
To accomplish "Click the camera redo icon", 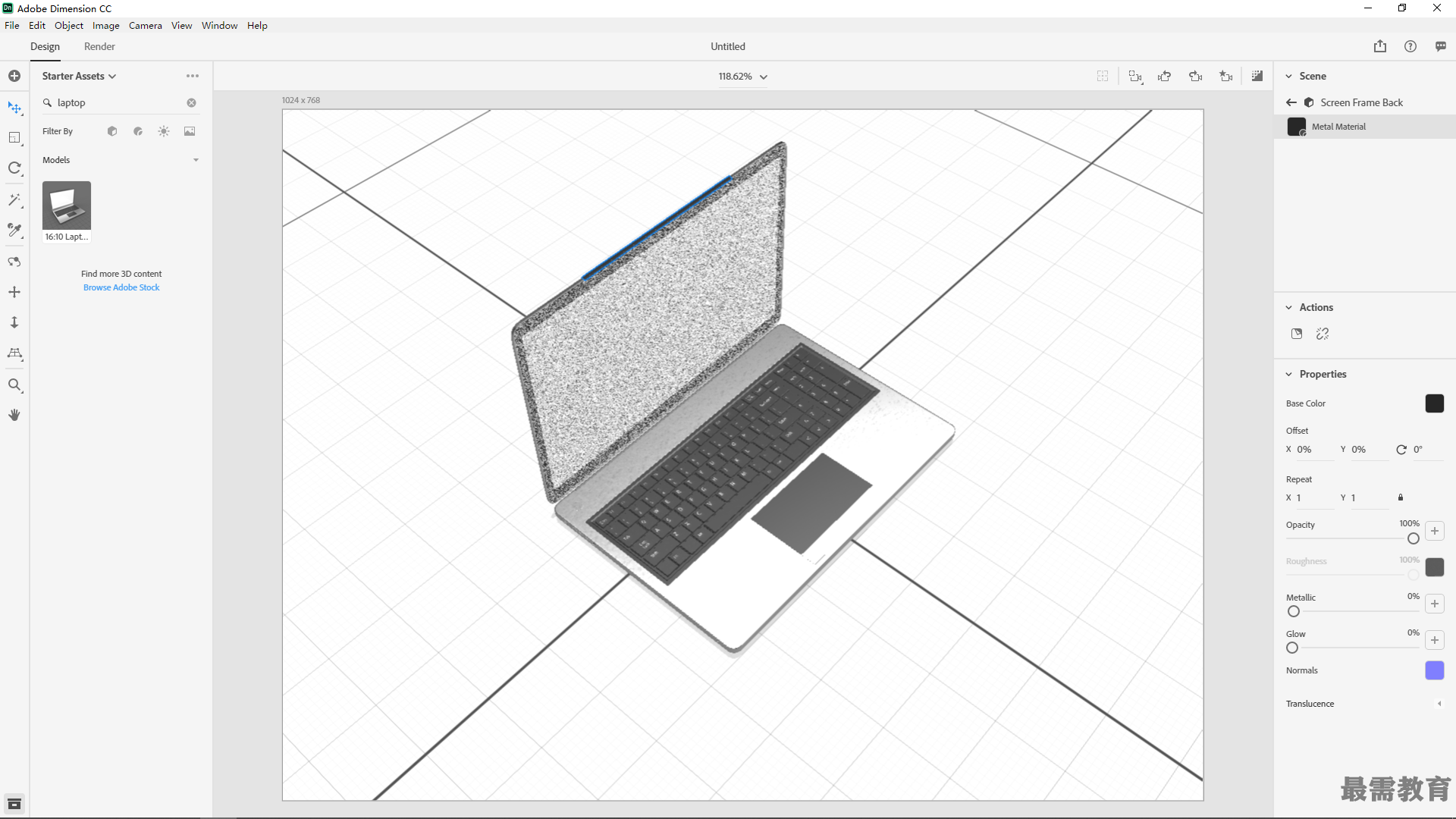I will tap(1196, 76).
